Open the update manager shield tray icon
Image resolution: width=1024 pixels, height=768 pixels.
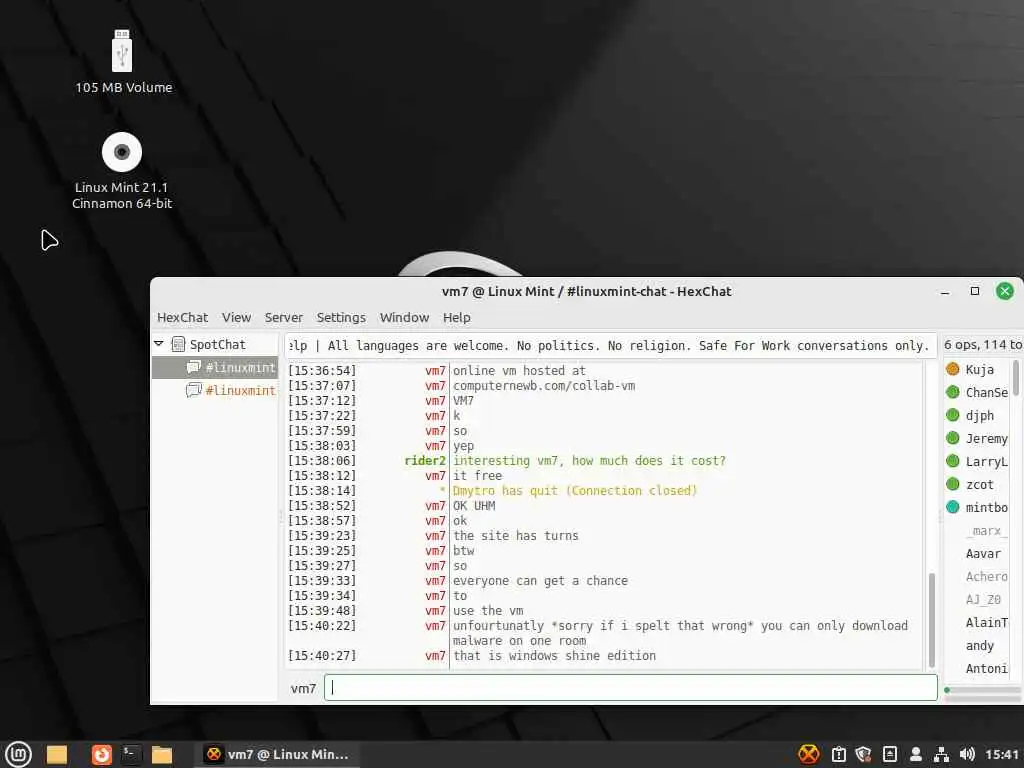pyautogui.click(x=863, y=755)
